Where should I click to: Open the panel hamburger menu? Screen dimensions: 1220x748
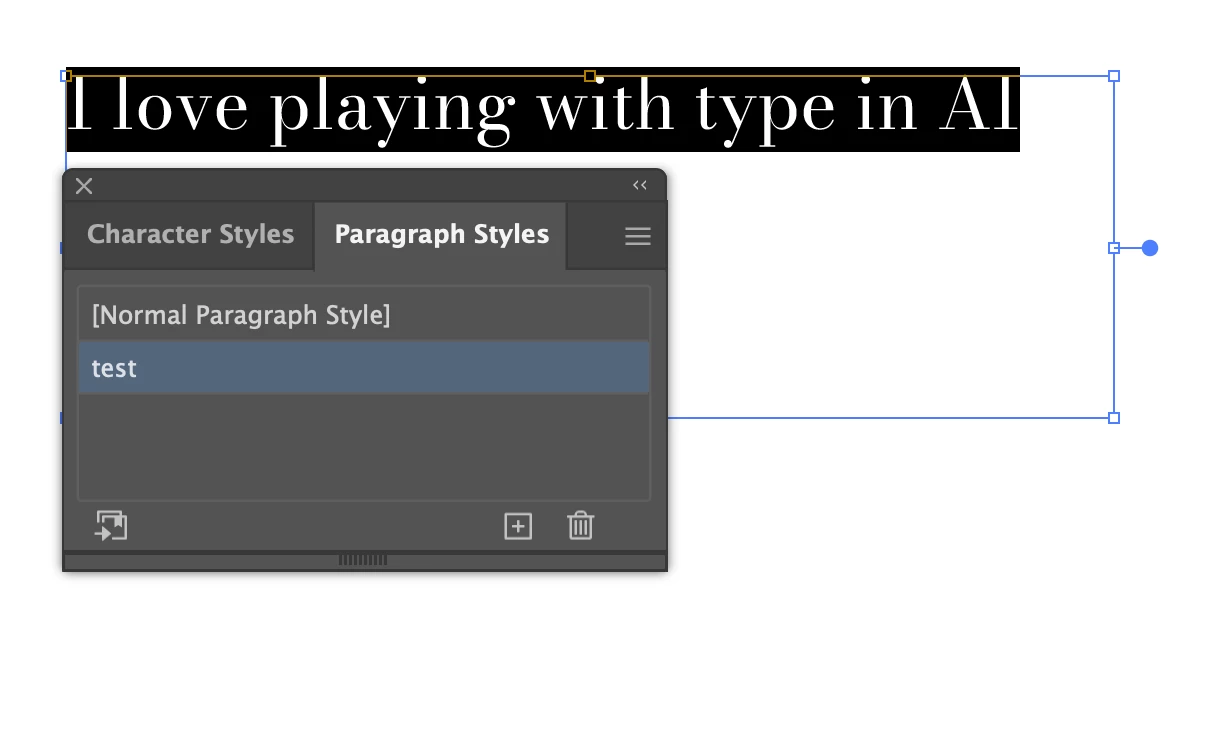(638, 236)
